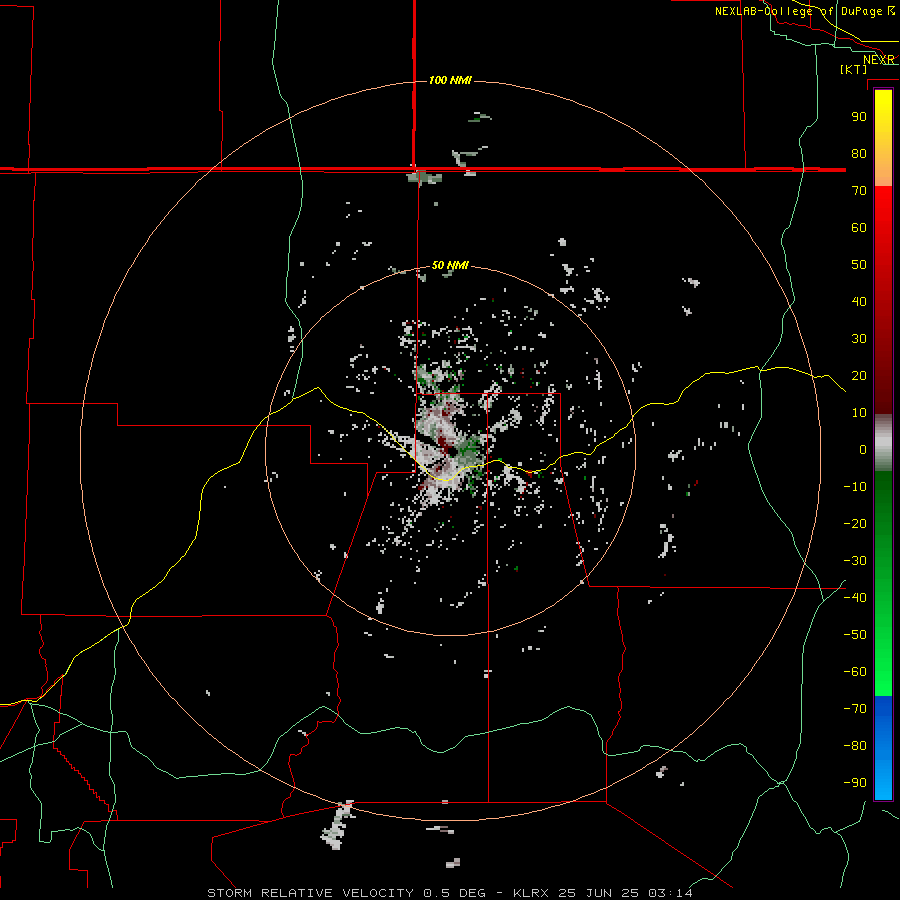Click the -60 knot scale label
900x900 pixels.
click(x=855, y=672)
